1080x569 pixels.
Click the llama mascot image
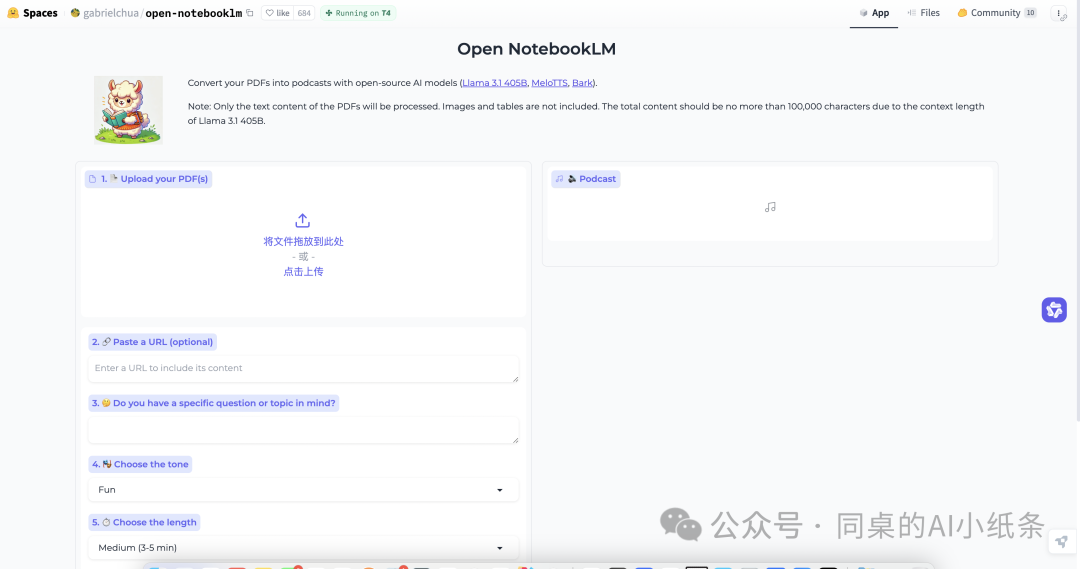[x=128, y=110]
